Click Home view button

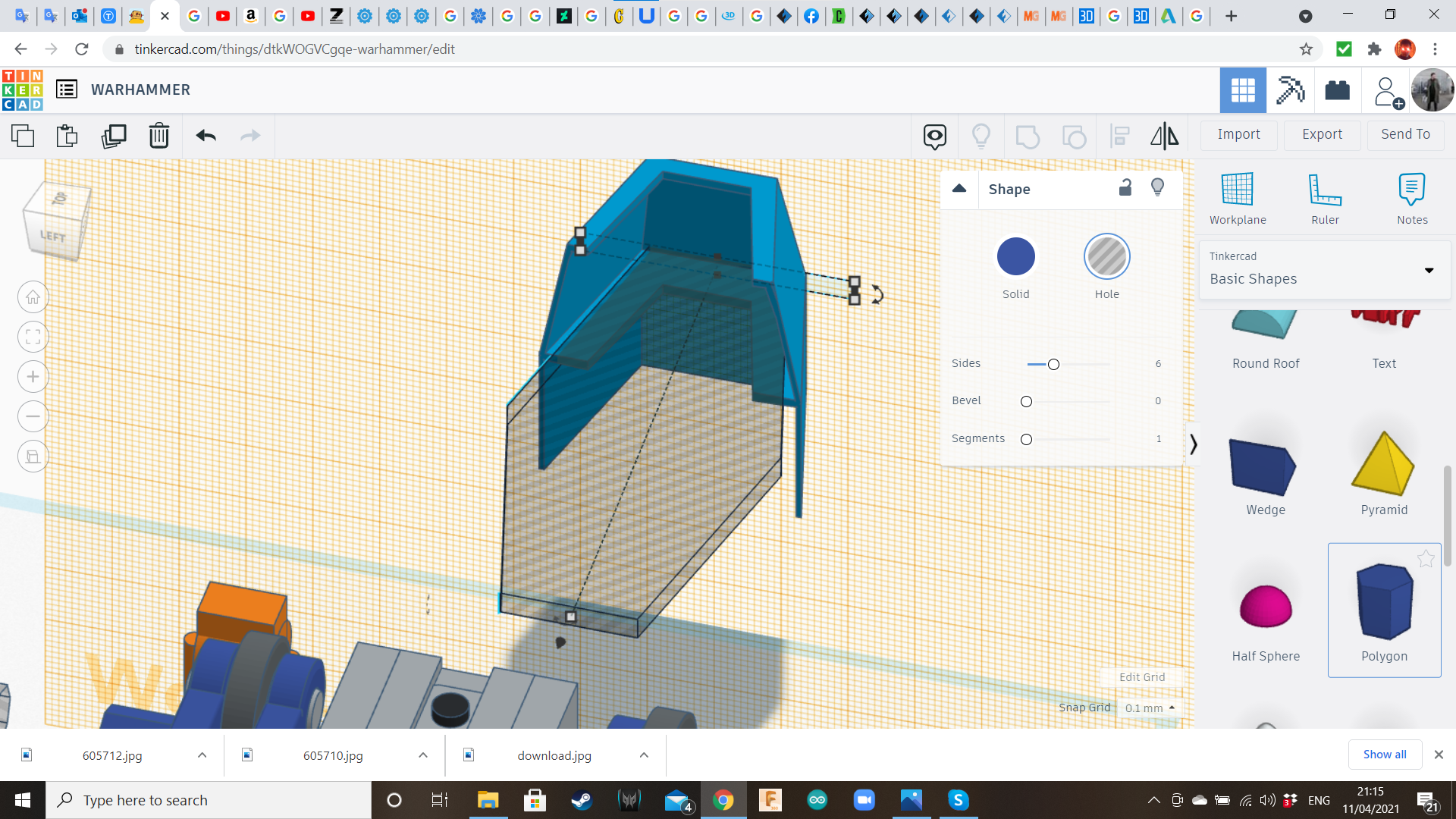pyautogui.click(x=33, y=297)
